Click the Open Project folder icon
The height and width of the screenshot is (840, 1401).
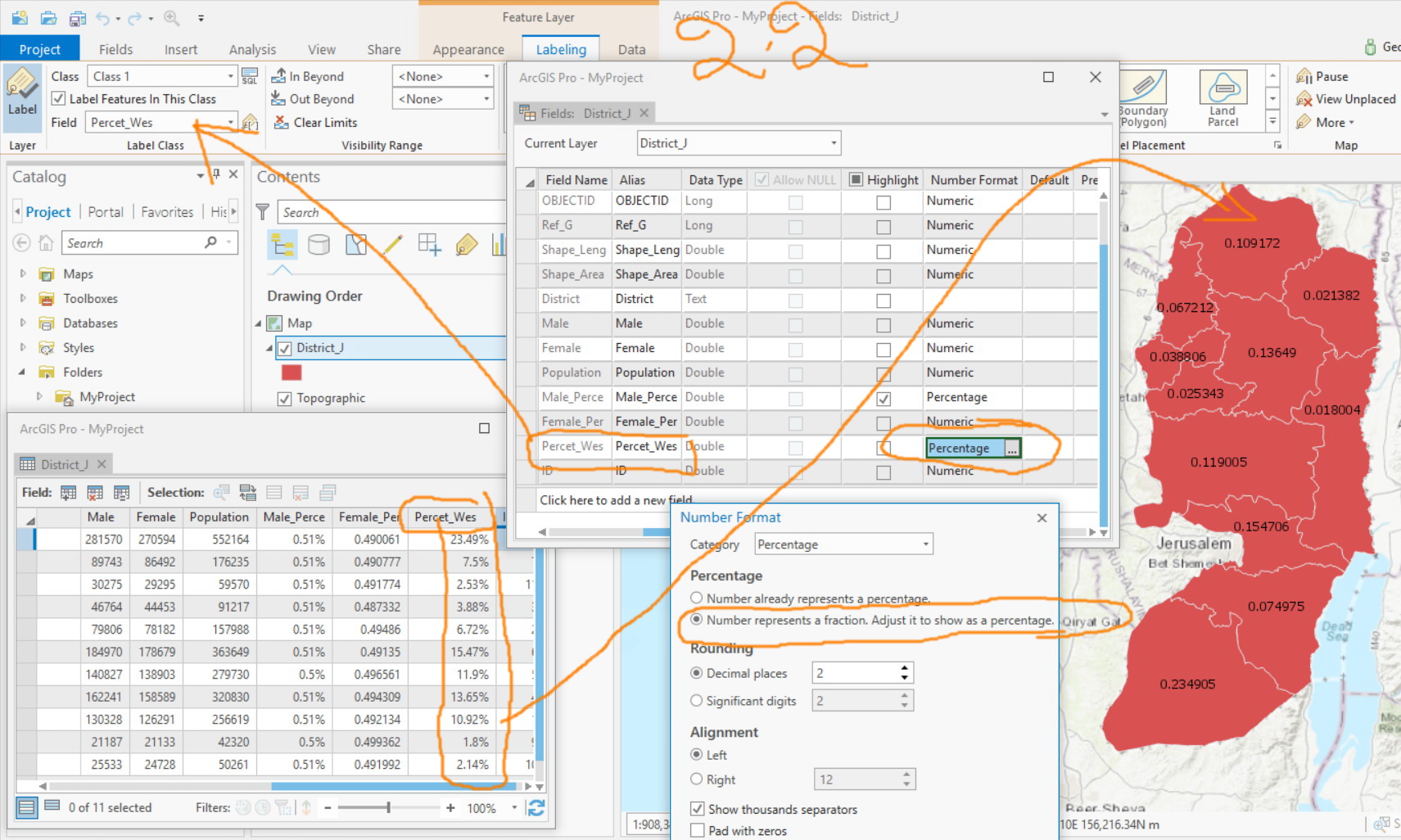tap(48, 17)
